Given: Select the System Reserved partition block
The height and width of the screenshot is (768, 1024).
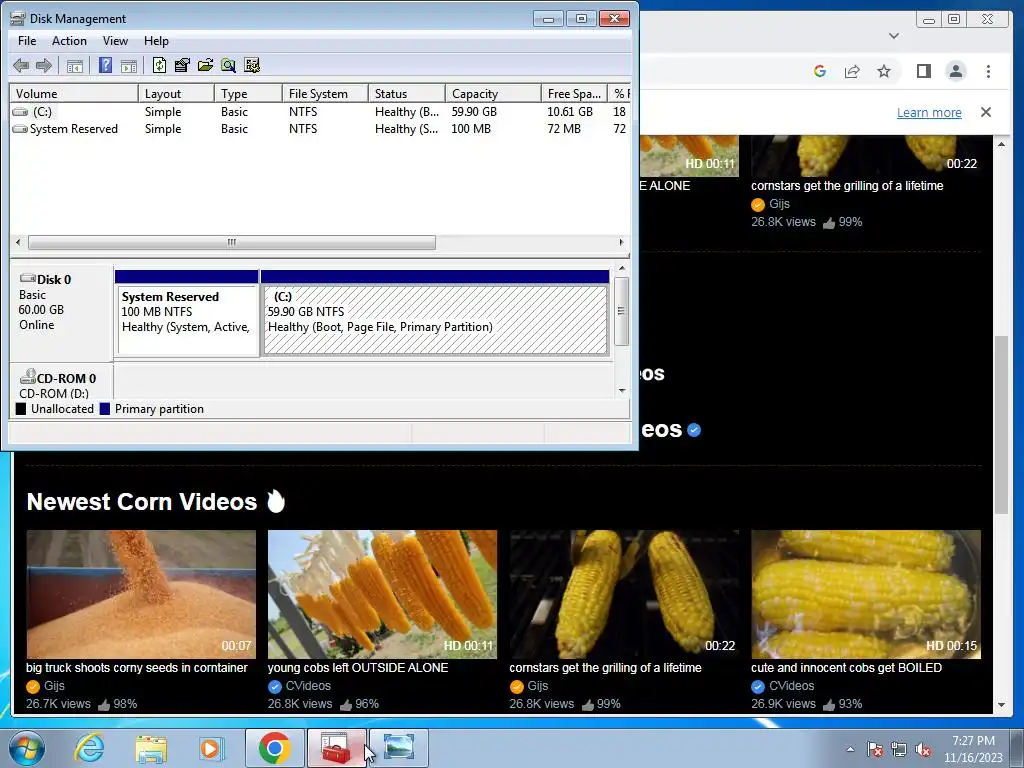Looking at the screenshot, I should pyautogui.click(x=187, y=313).
